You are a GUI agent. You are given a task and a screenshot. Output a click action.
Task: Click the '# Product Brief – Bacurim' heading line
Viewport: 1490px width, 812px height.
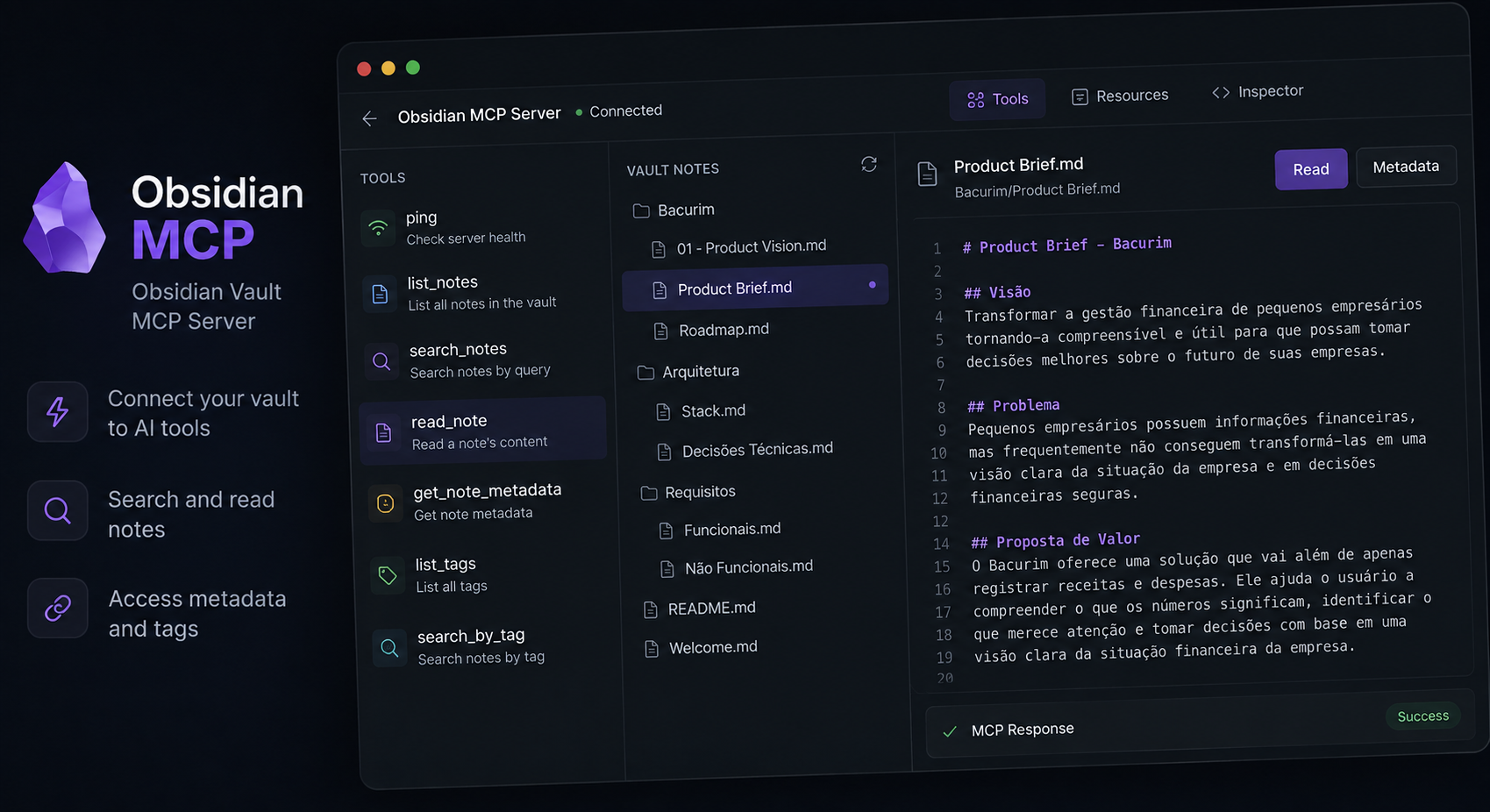coord(1067,246)
